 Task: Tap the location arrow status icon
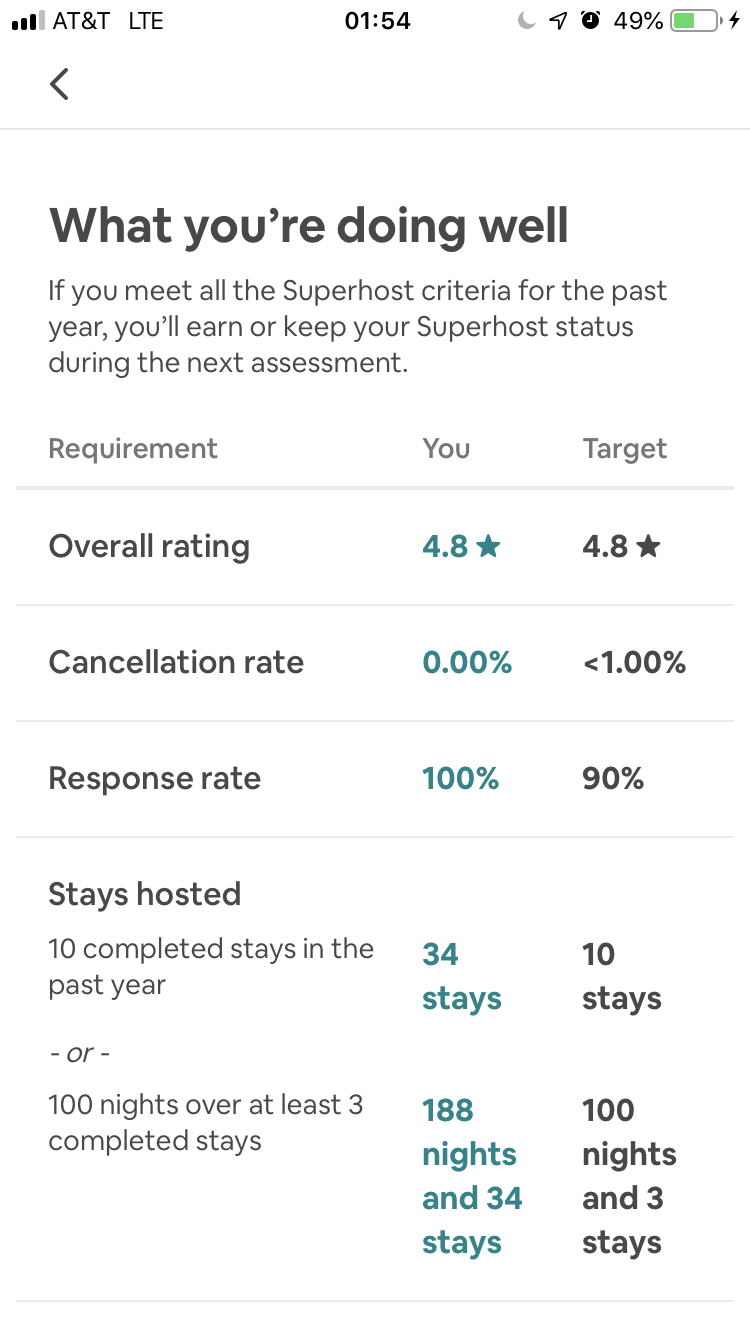click(x=558, y=21)
